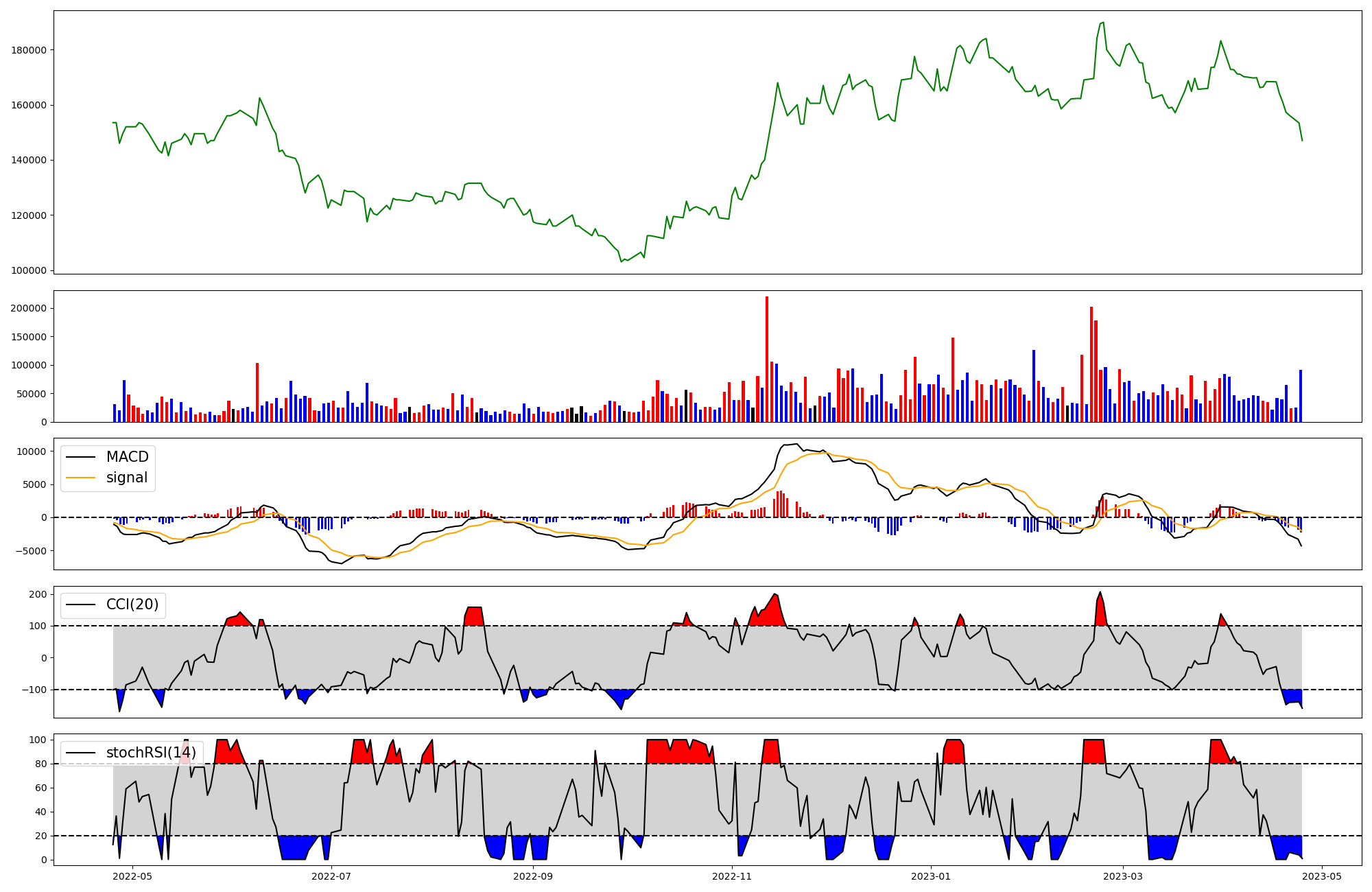Click the 120000 price axis label

coord(29,215)
